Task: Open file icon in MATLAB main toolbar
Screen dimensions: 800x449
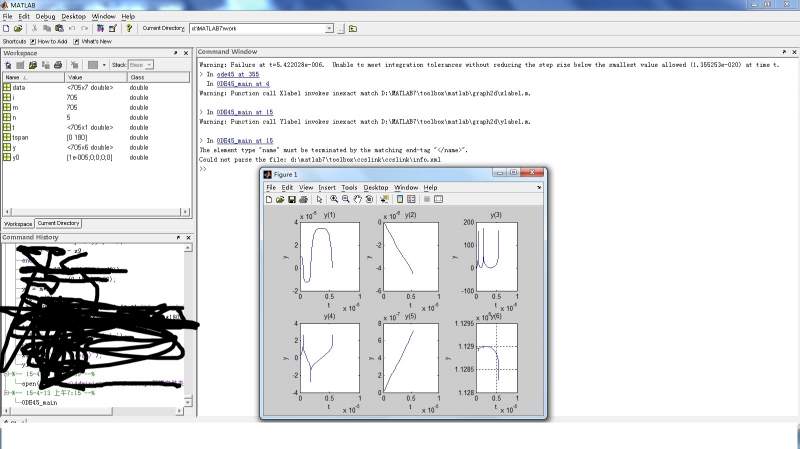Action: pyautogui.click(x=18, y=29)
